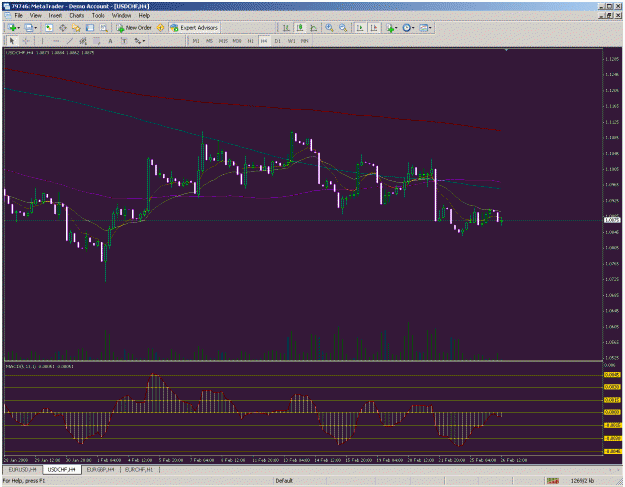This screenshot has height=487, width=625.
Task: Open the Charts menu
Action: (x=77, y=16)
